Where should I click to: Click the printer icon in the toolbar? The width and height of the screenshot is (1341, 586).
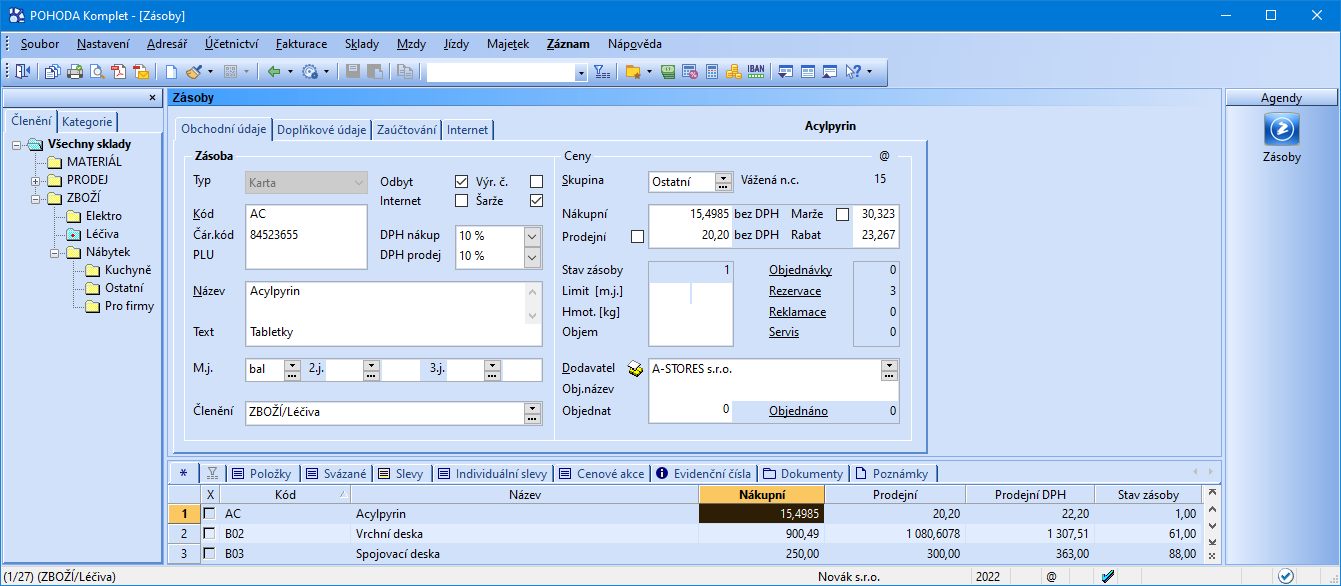click(x=75, y=71)
